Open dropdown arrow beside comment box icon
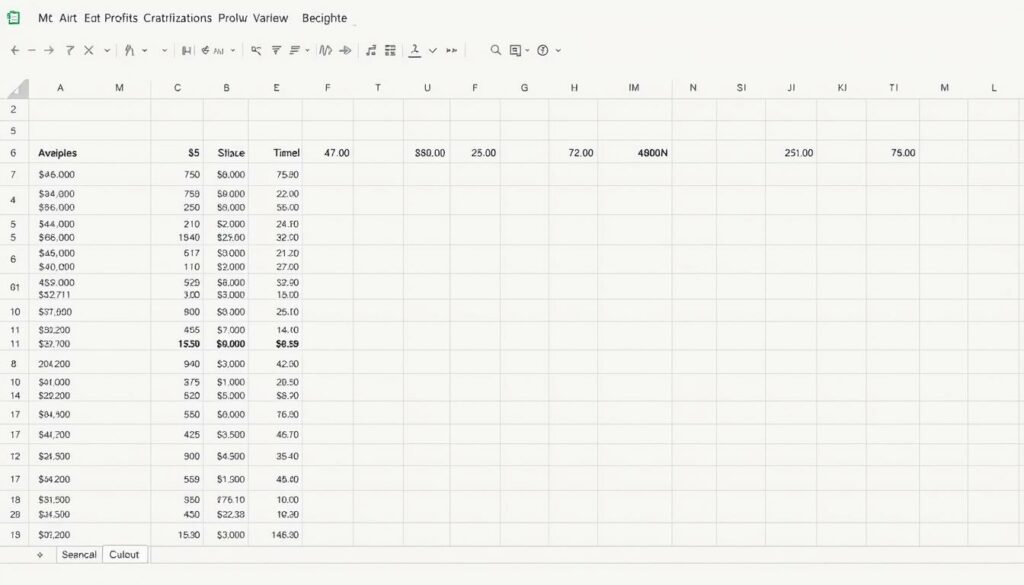Viewport: 1024px width, 585px height. (527, 50)
